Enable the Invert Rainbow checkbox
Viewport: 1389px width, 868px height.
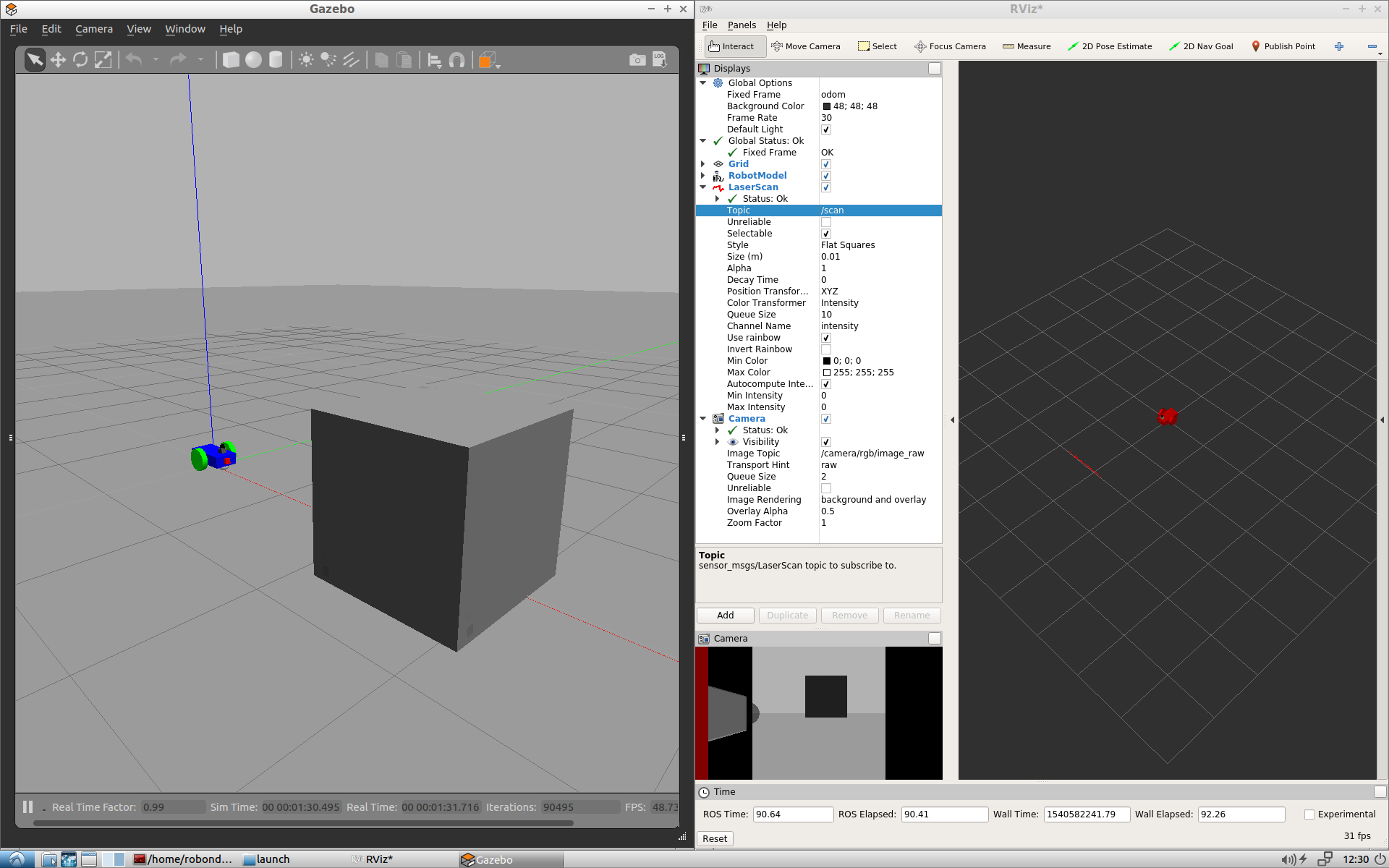(x=826, y=349)
